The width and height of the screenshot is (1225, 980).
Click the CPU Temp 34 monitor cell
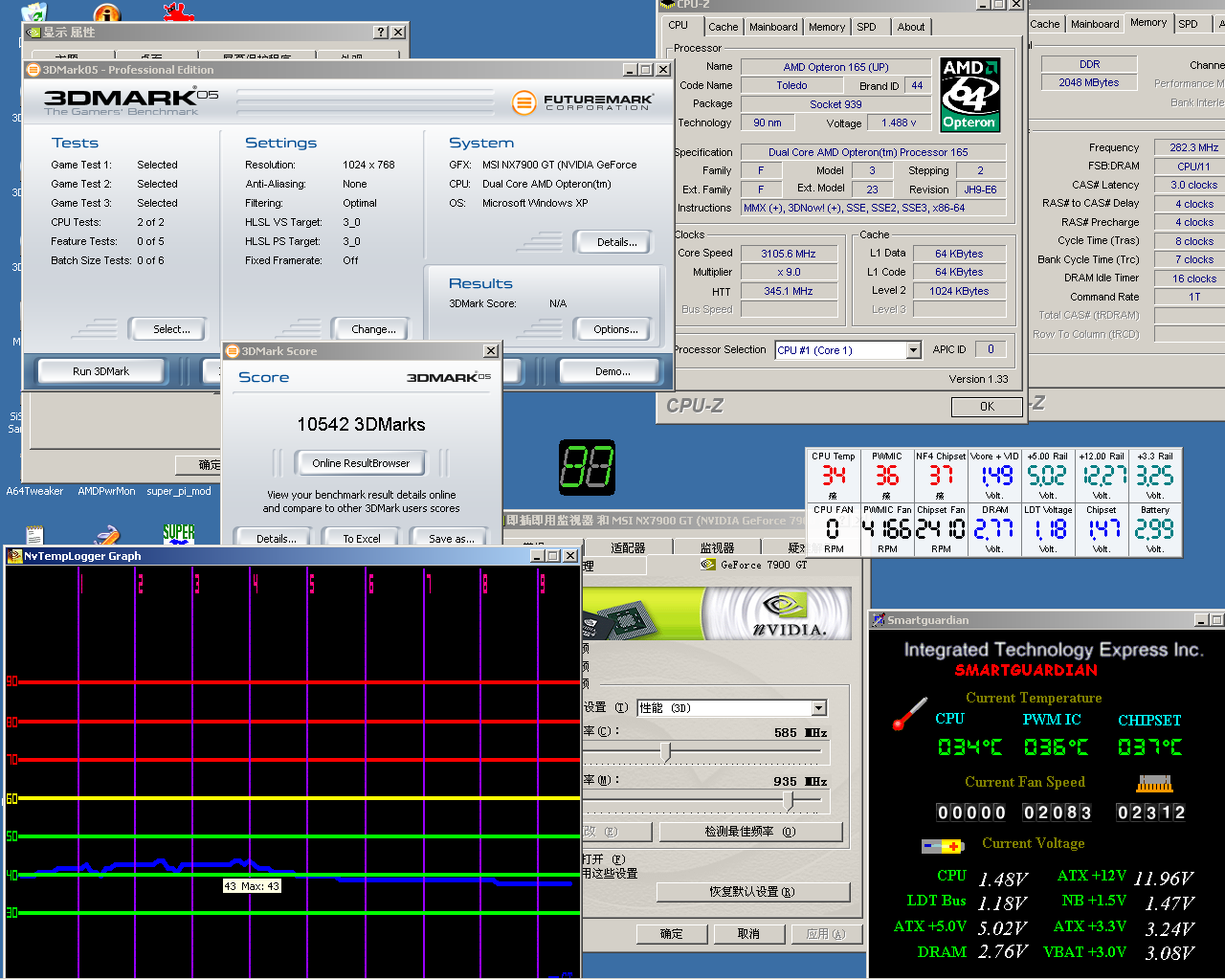click(x=834, y=476)
